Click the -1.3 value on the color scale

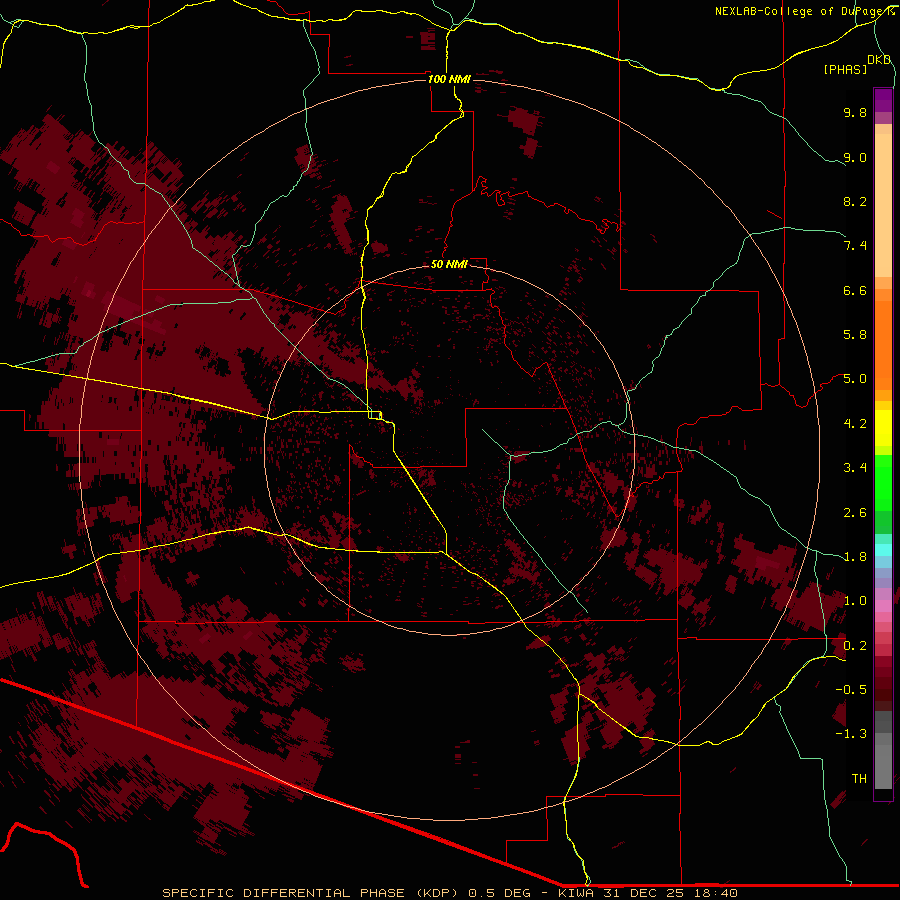[851, 734]
